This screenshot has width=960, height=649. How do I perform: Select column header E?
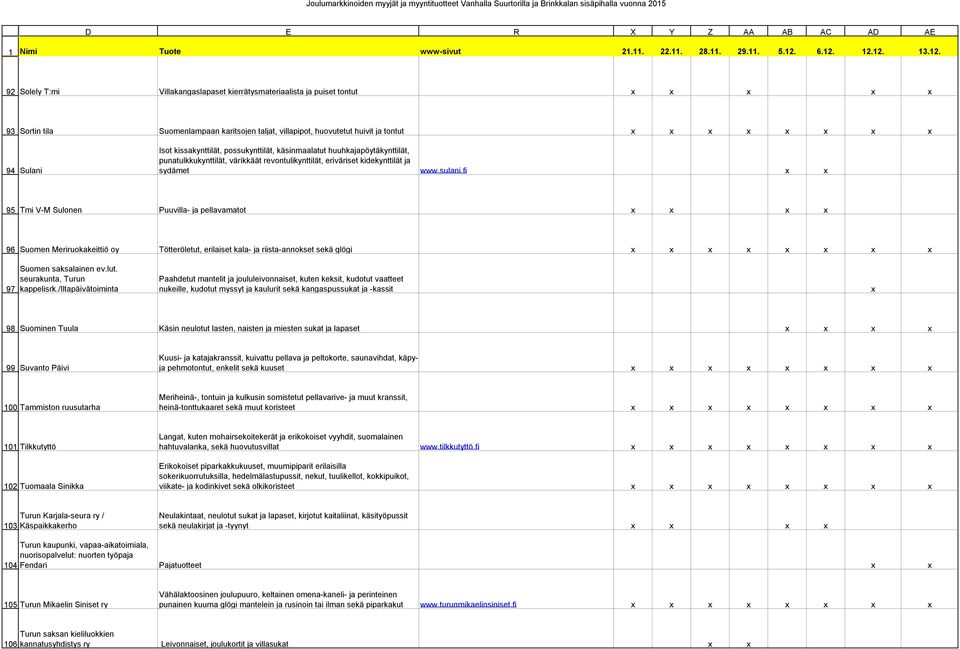(x=288, y=31)
